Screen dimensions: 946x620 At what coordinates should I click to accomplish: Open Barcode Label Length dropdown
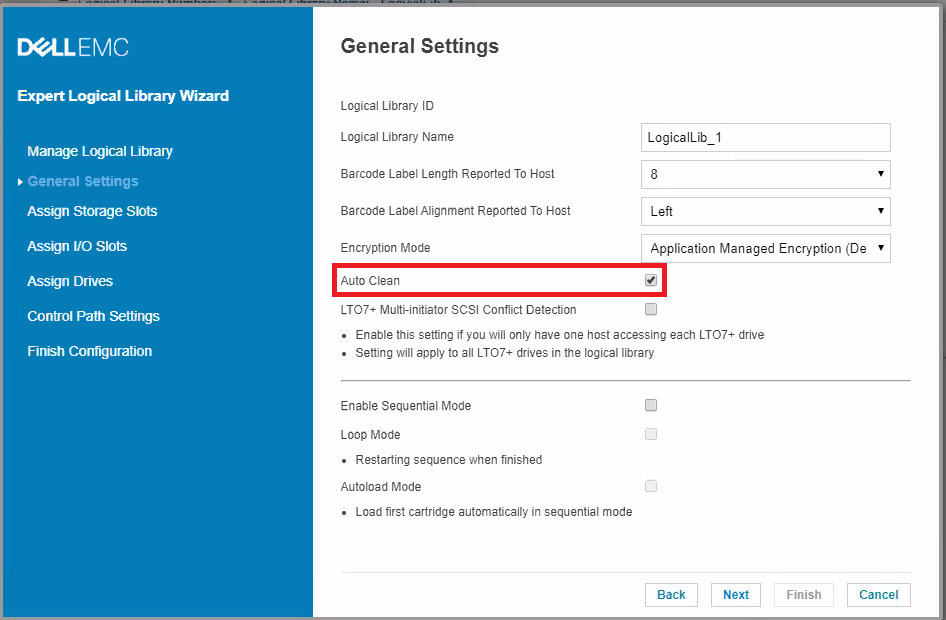766,174
